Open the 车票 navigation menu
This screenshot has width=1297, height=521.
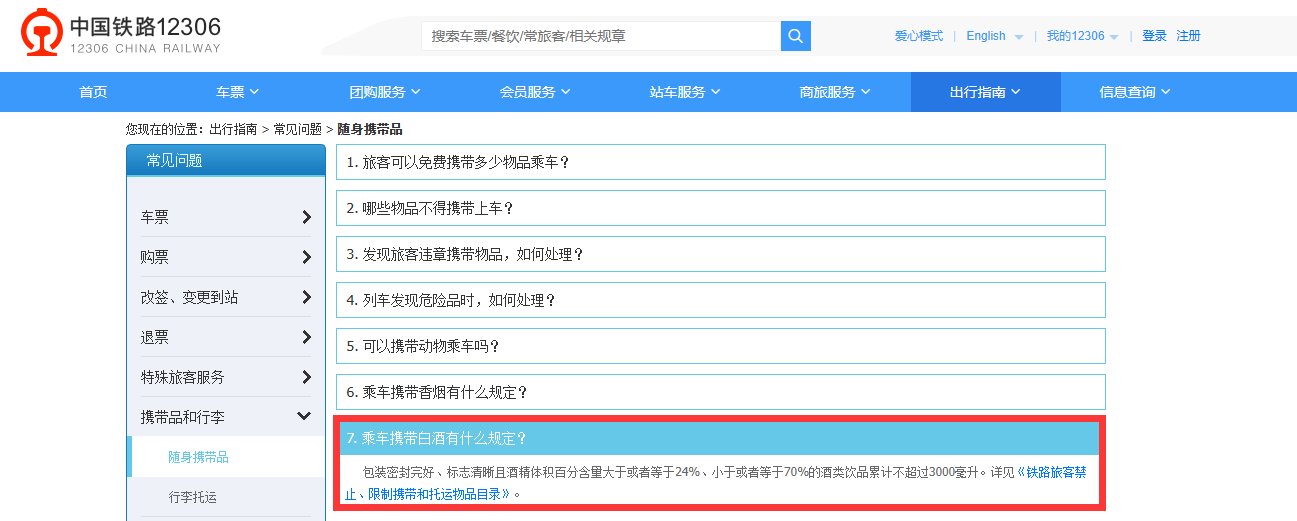click(x=238, y=92)
